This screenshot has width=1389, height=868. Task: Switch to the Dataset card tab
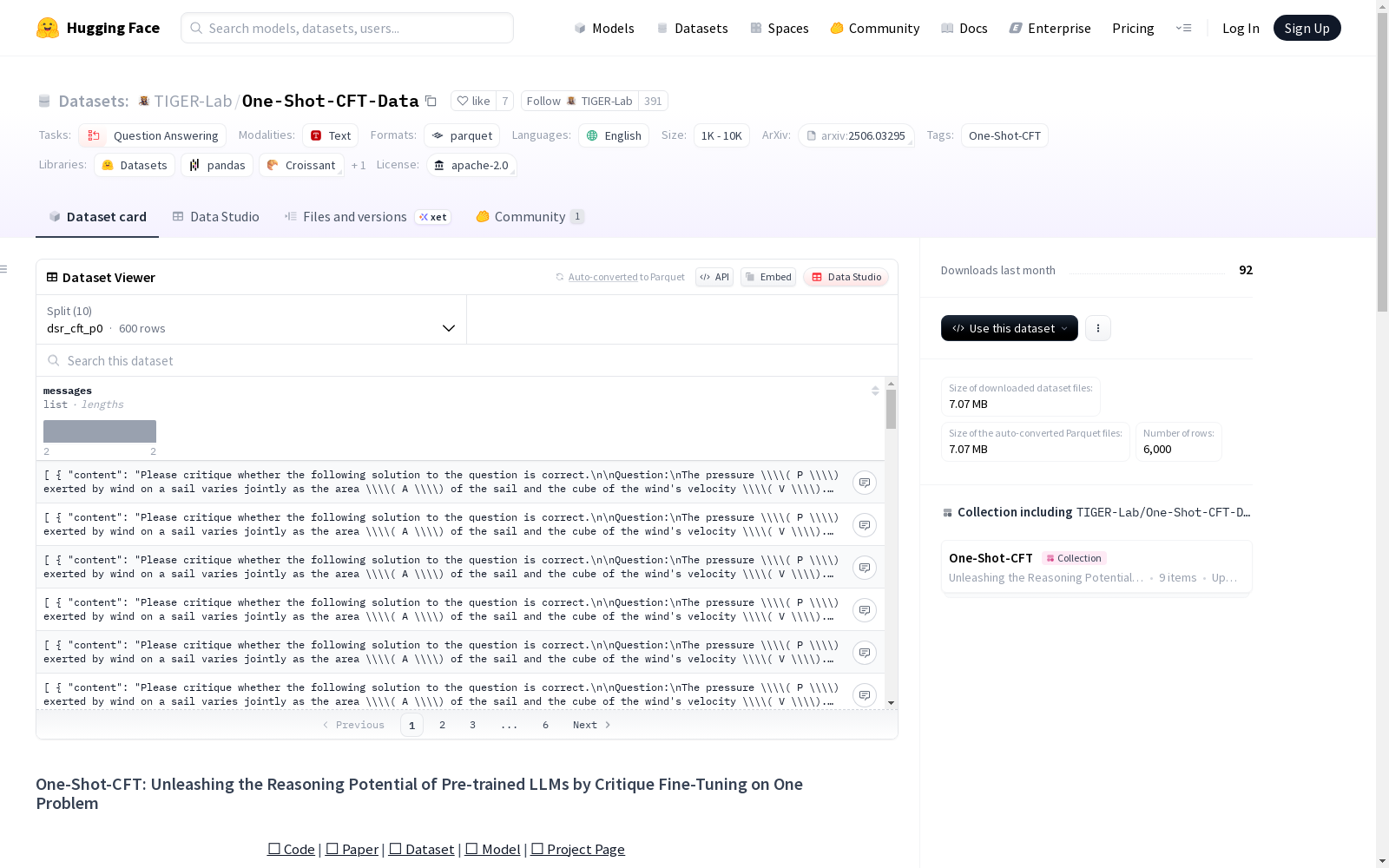(97, 217)
